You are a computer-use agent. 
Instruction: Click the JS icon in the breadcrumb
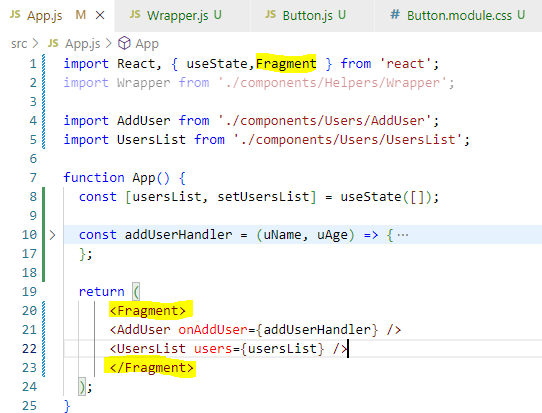(53, 43)
